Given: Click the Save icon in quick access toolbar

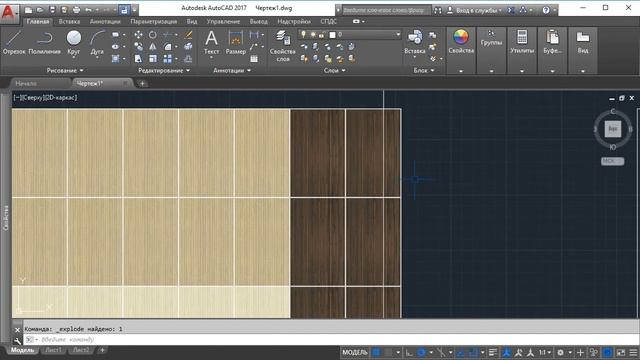Looking at the screenshot, I should 52,10.
